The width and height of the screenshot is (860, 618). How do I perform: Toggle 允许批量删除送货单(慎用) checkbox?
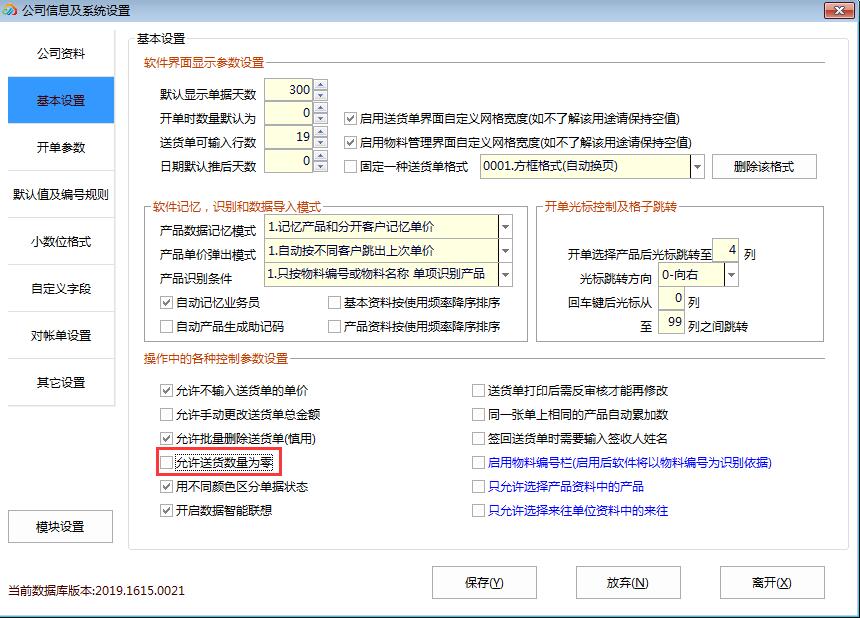coord(166,438)
